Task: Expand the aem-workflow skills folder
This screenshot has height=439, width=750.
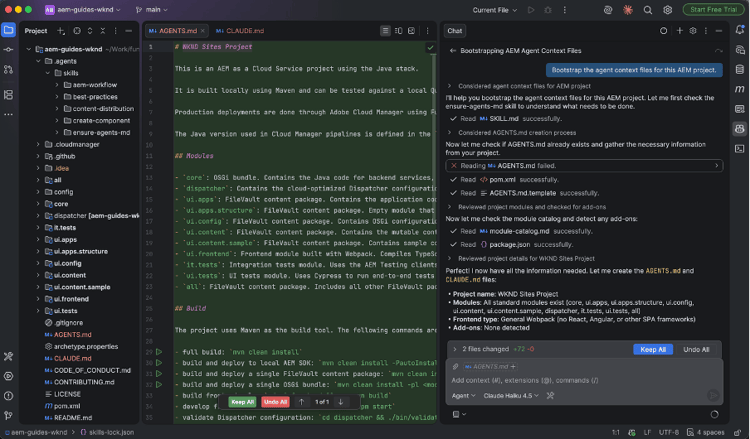Action: coord(57,85)
